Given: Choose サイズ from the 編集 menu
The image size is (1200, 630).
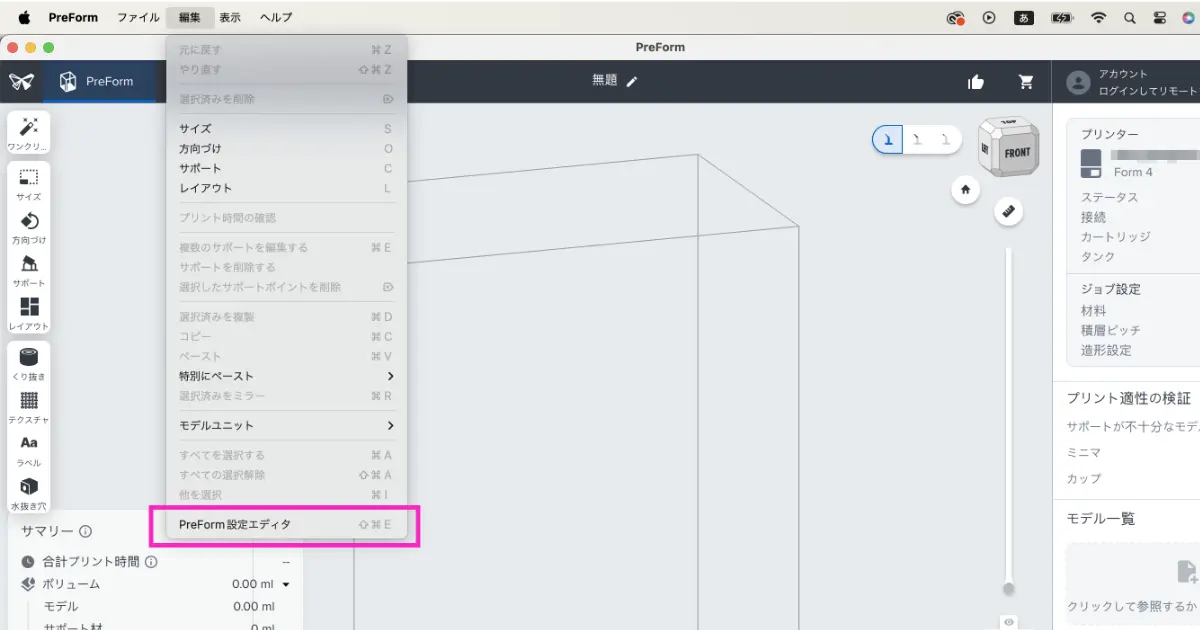Looking at the screenshot, I should 286,129.
